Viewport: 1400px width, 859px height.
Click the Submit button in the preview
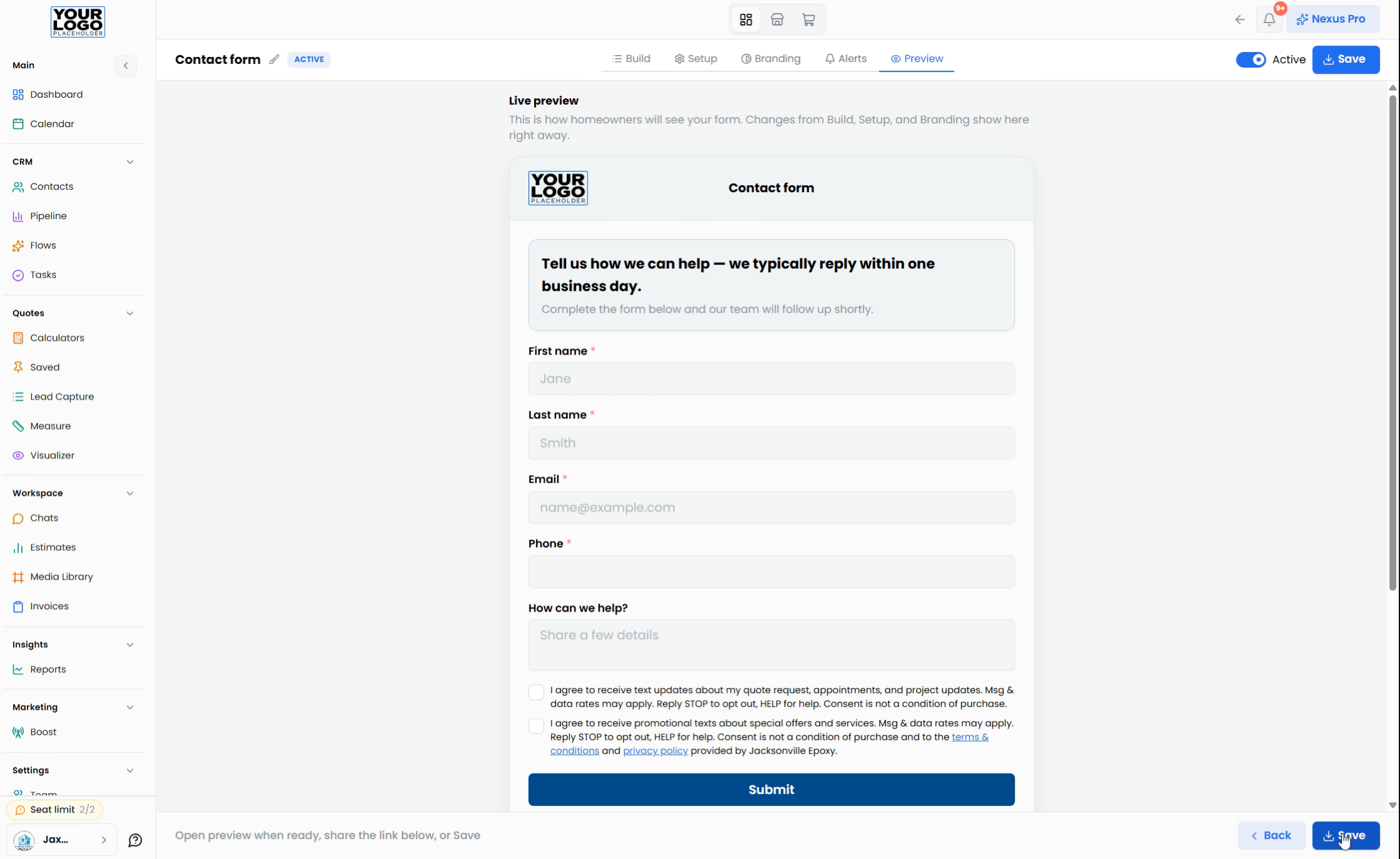click(771, 790)
